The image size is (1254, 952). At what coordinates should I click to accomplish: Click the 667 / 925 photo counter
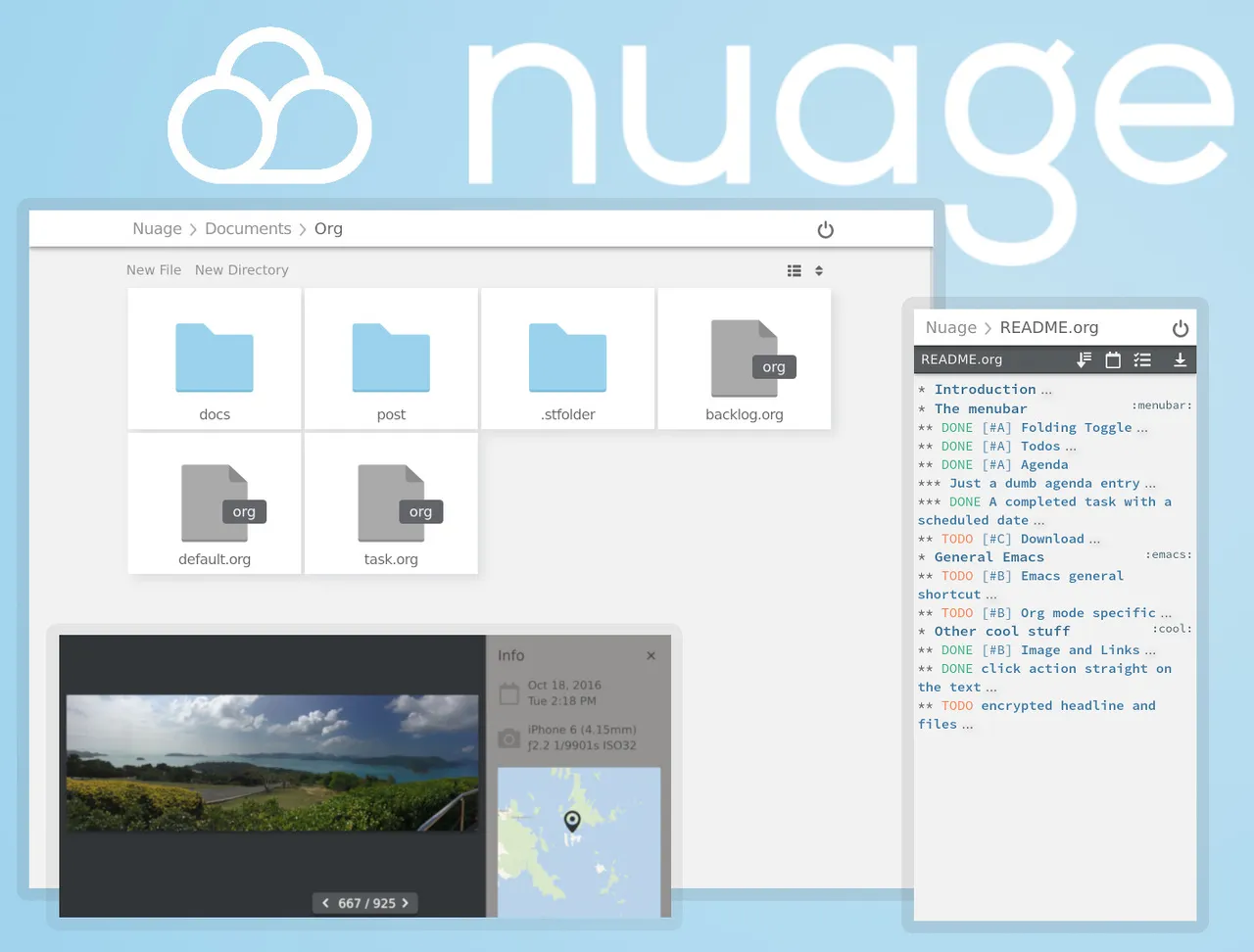(x=366, y=903)
